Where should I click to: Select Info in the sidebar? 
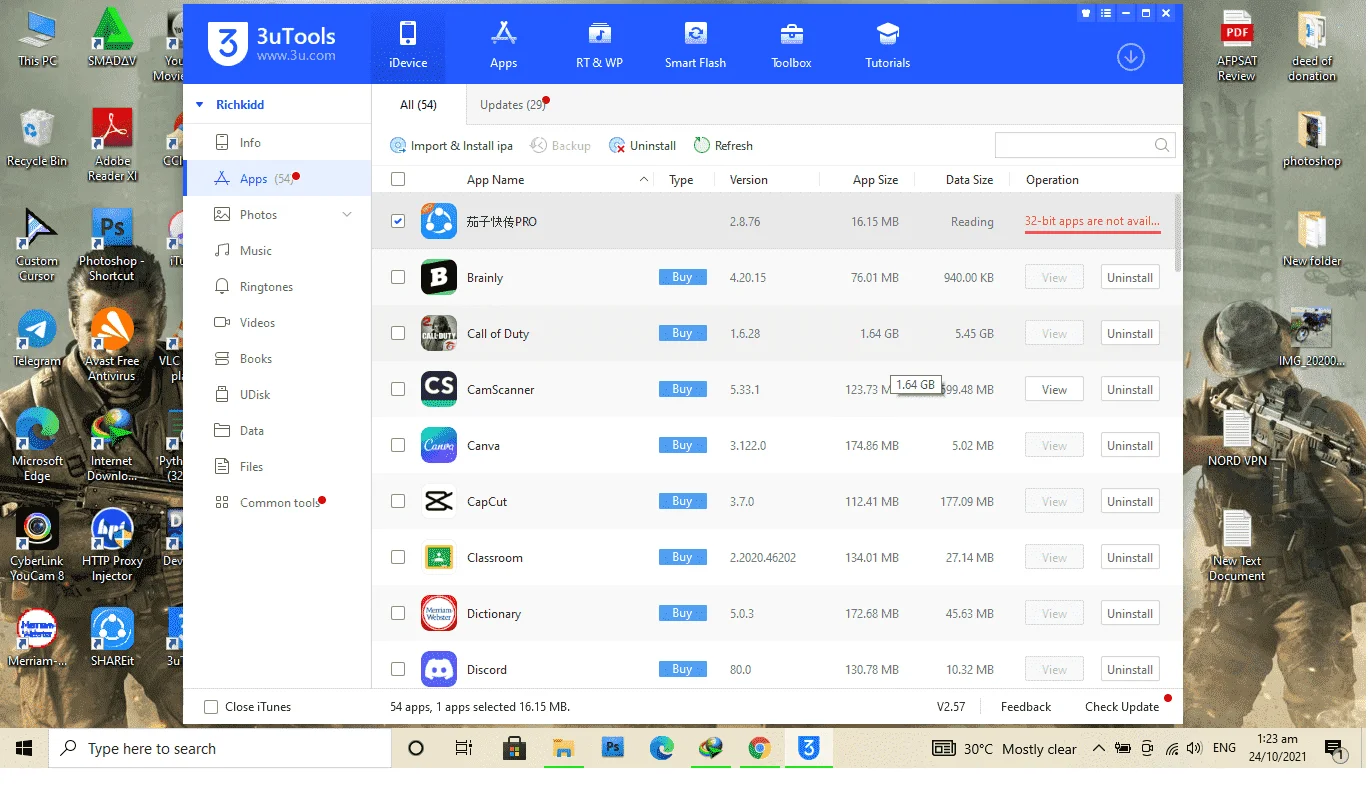click(x=277, y=142)
